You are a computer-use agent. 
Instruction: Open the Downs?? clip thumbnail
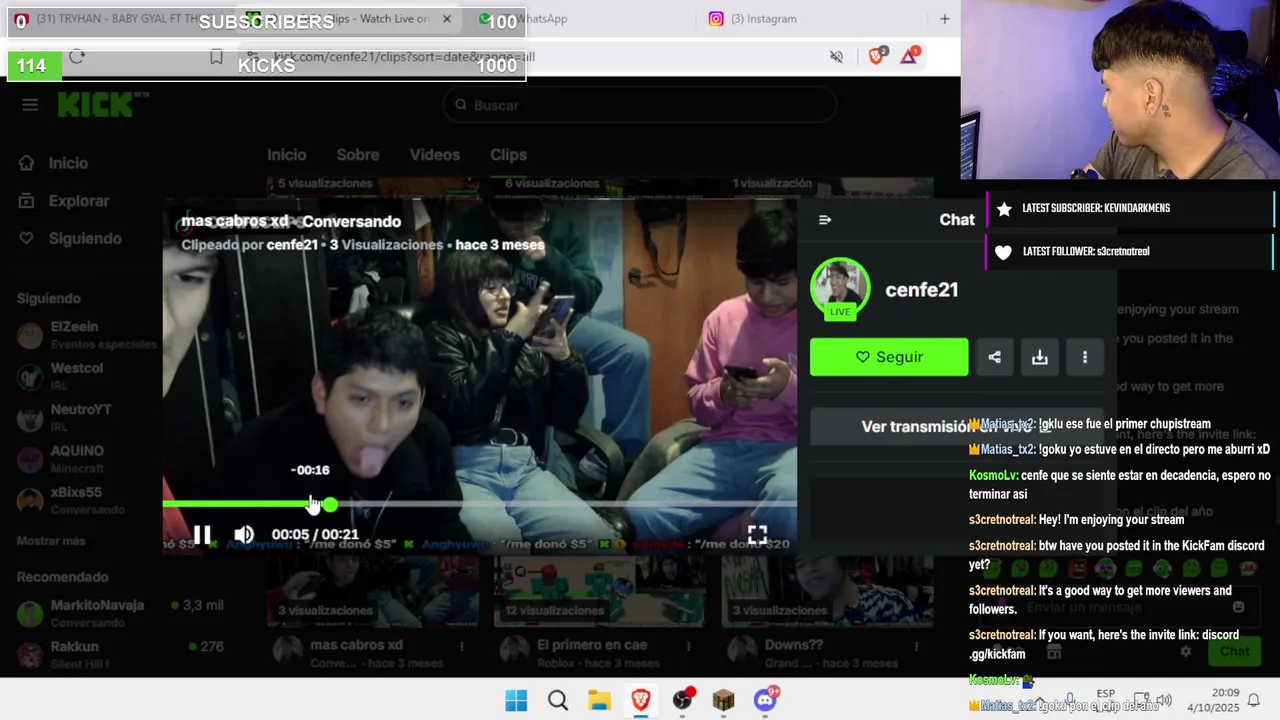click(x=827, y=590)
